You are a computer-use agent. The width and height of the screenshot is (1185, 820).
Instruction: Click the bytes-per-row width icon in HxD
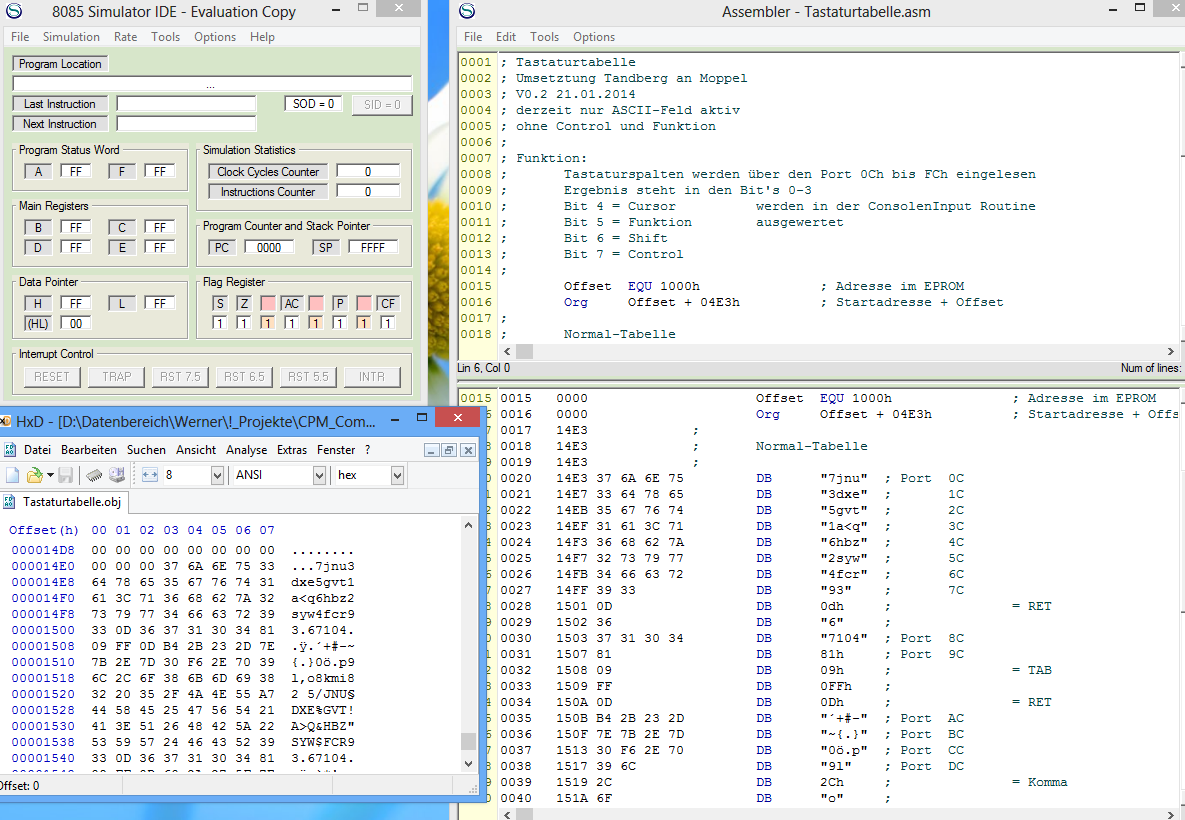tap(151, 475)
